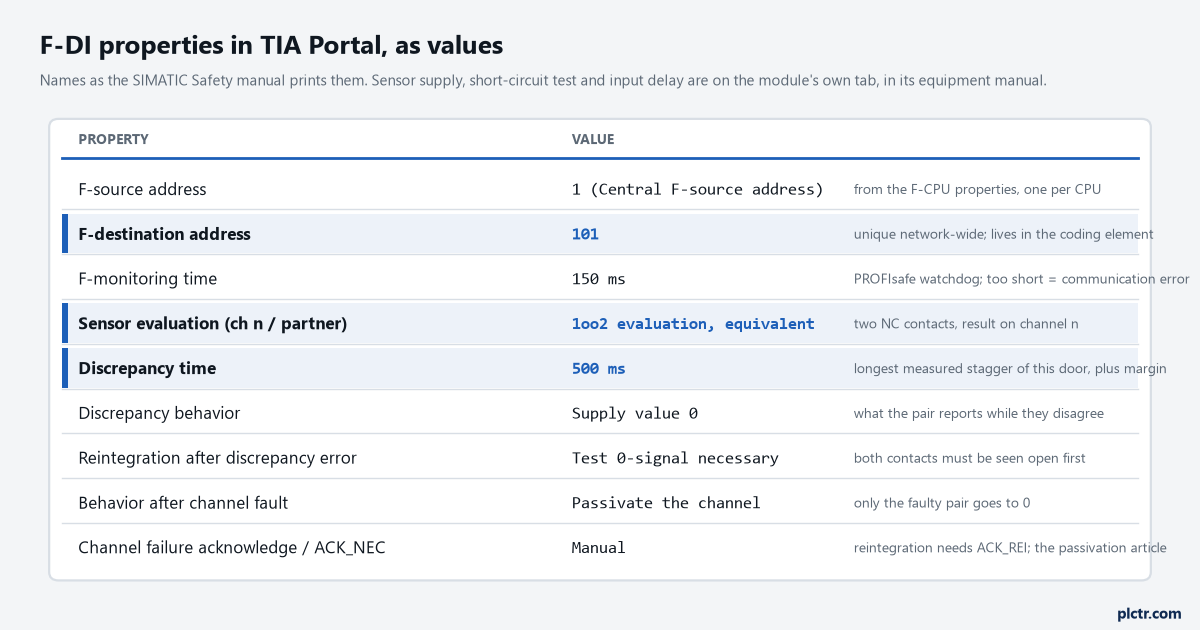
Task: Select Sensor evaluation (ch n / partner) row
Action: (x=600, y=323)
